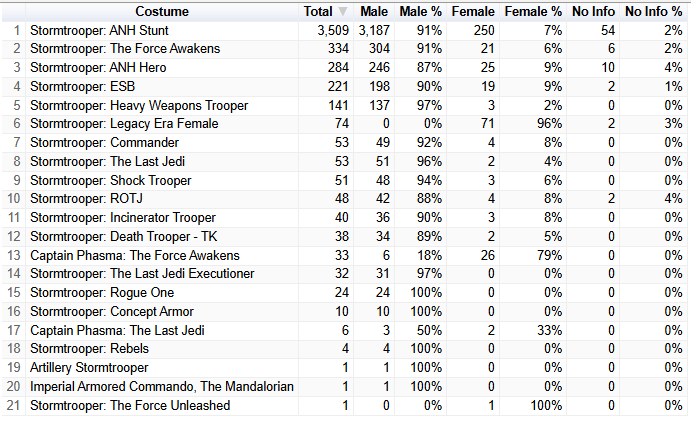Click the sort arrow beside Total
The width and height of the screenshot is (691, 423).
(x=342, y=12)
